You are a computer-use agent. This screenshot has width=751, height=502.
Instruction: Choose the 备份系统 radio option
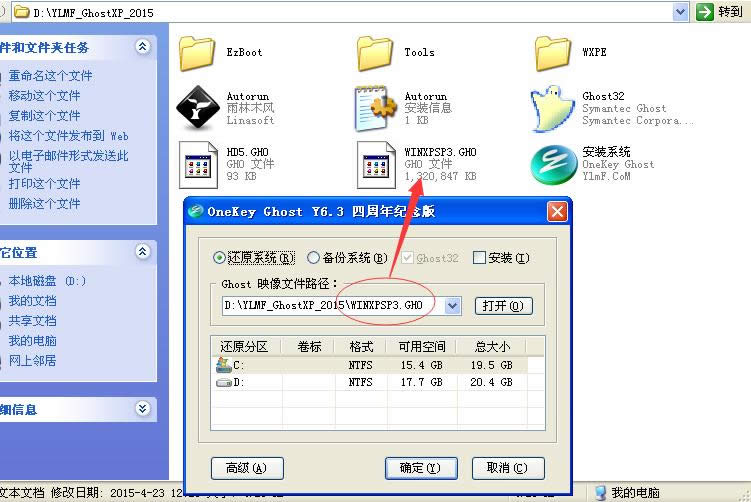(314, 258)
